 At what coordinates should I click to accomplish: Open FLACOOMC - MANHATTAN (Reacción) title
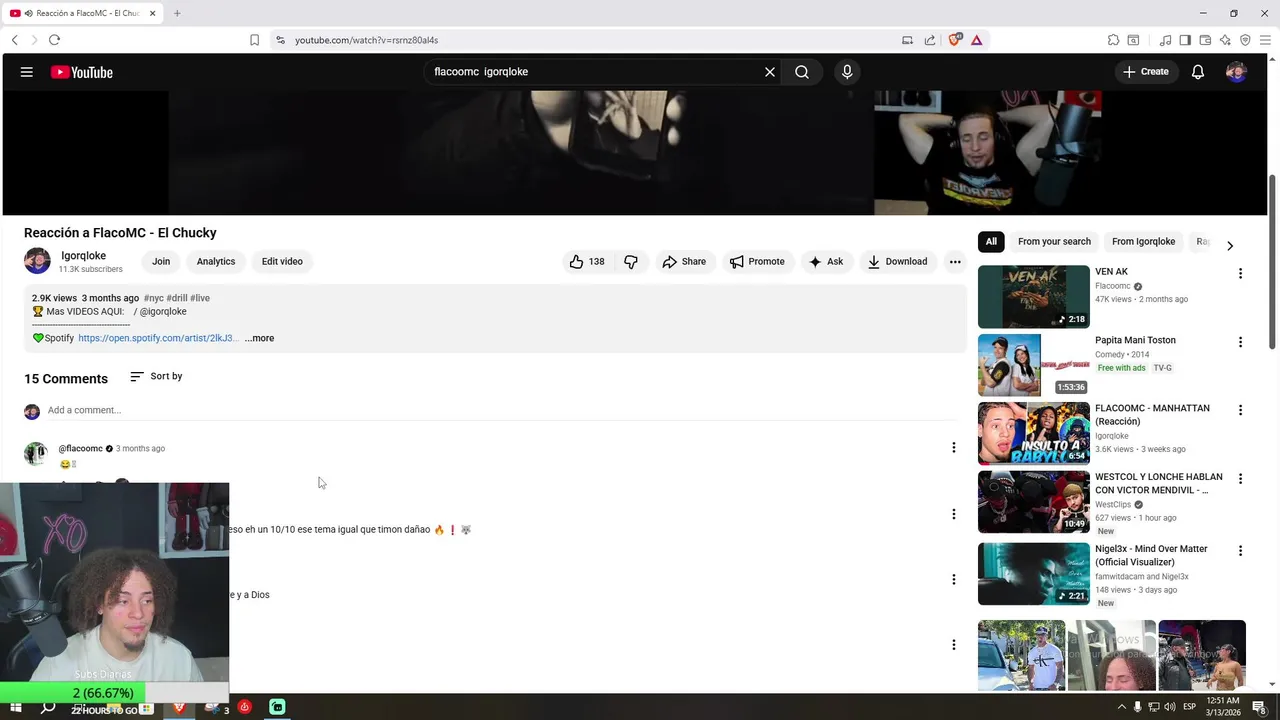(x=1152, y=415)
